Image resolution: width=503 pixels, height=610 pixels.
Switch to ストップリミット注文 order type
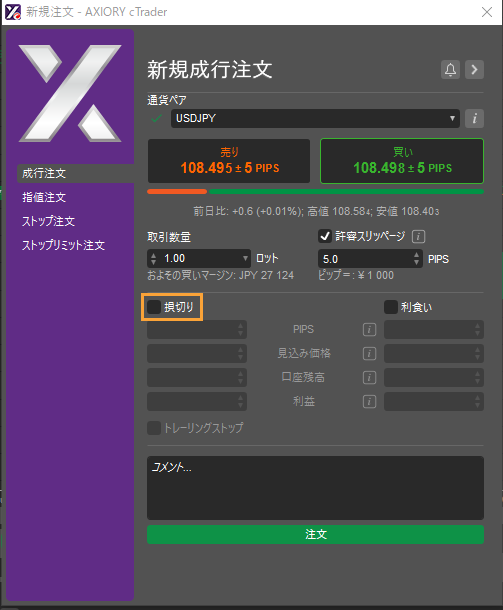[63, 245]
